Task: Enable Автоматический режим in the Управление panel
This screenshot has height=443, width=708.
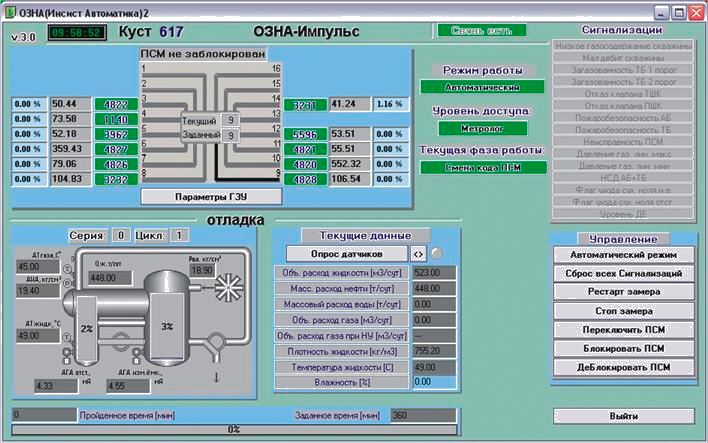Action: (623, 255)
